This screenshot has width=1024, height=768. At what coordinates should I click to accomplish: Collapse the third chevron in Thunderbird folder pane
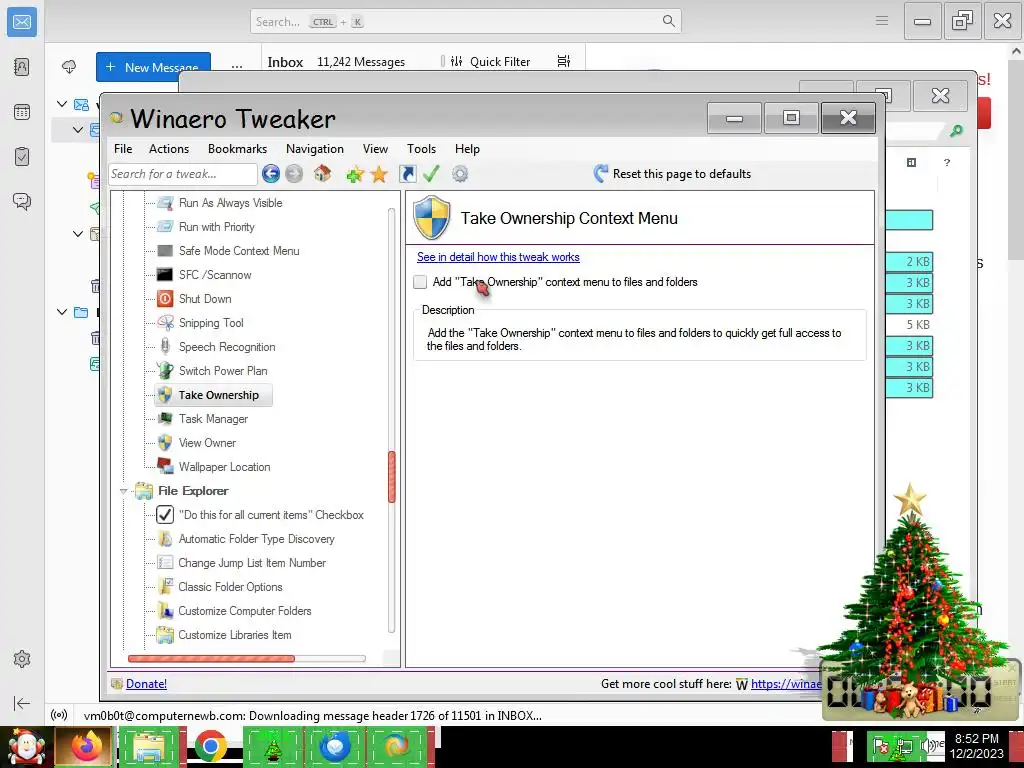pyautogui.click(x=78, y=233)
